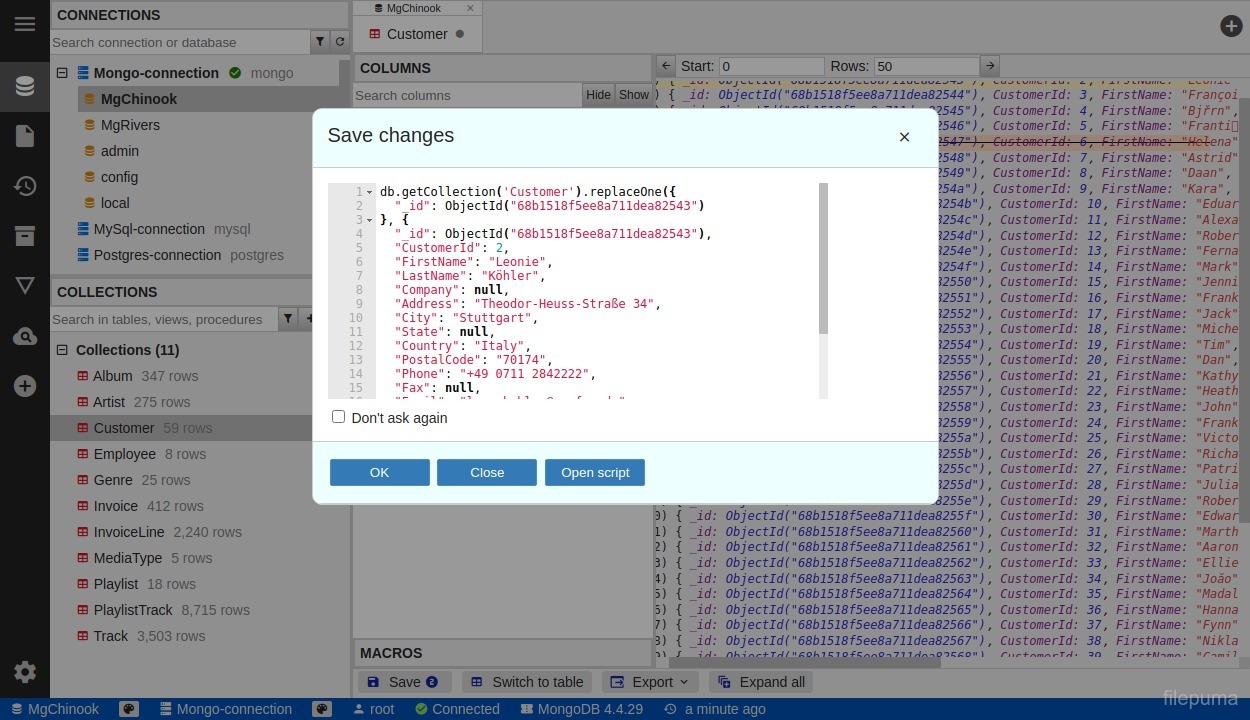The width and height of the screenshot is (1250, 720).
Task: Close the Save changes dialog with X
Action: pos(904,137)
